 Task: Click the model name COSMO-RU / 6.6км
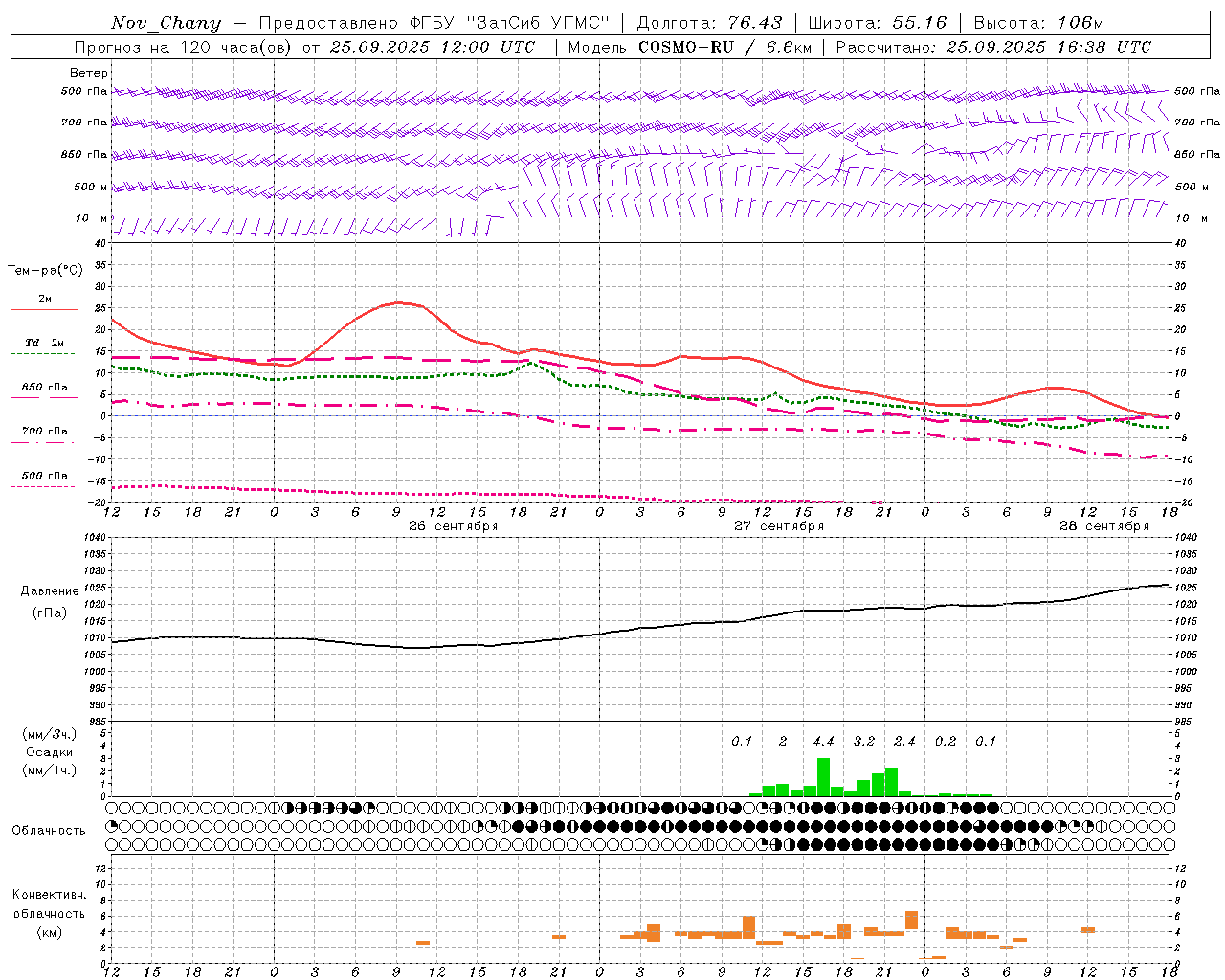pos(725,47)
